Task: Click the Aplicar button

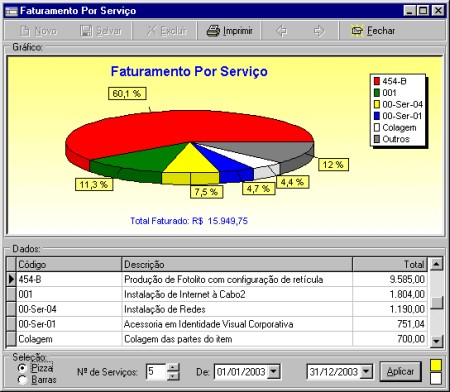Action: pos(400,371)
